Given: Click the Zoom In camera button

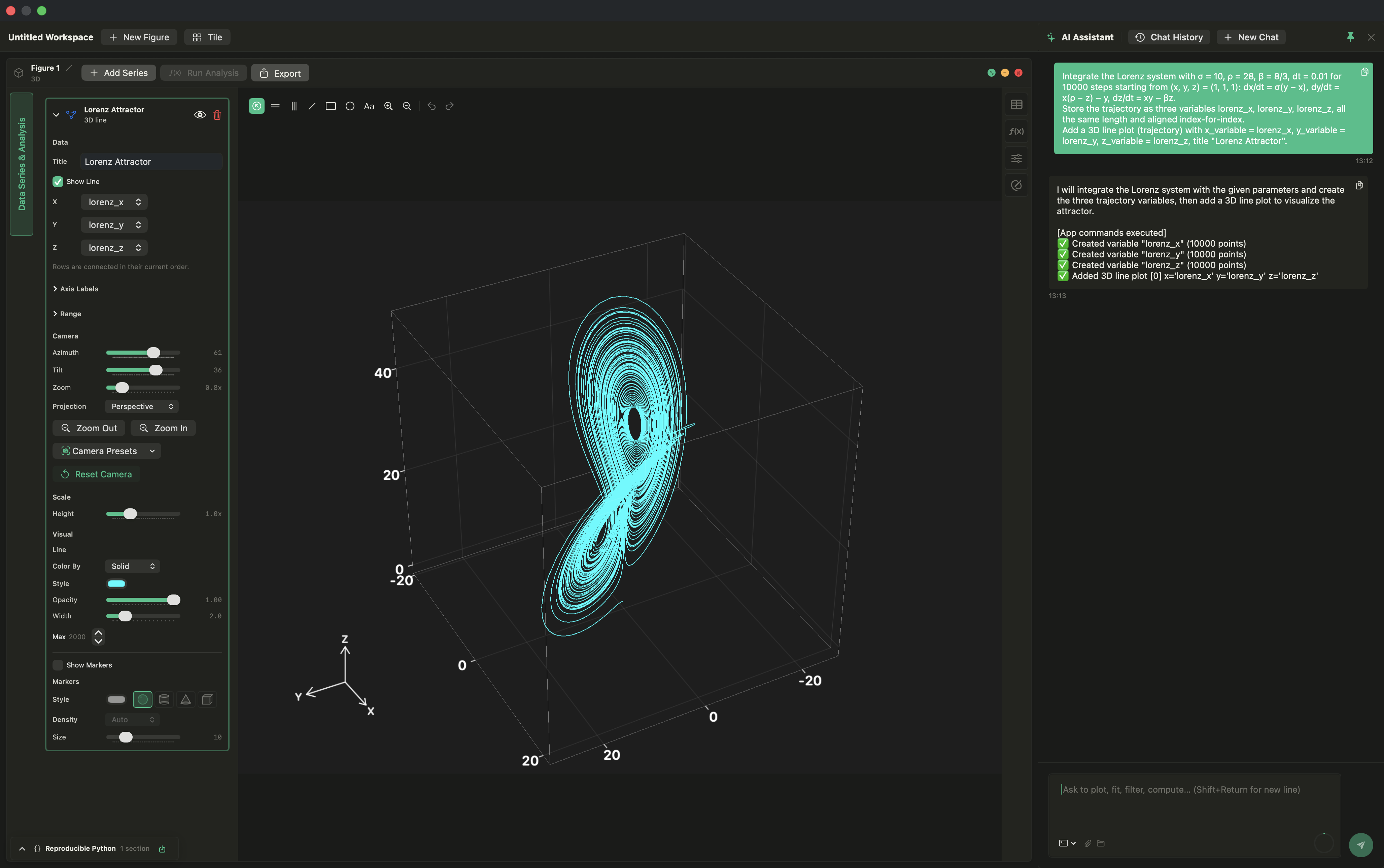Looking at the screenshot, I should (163, 428).
